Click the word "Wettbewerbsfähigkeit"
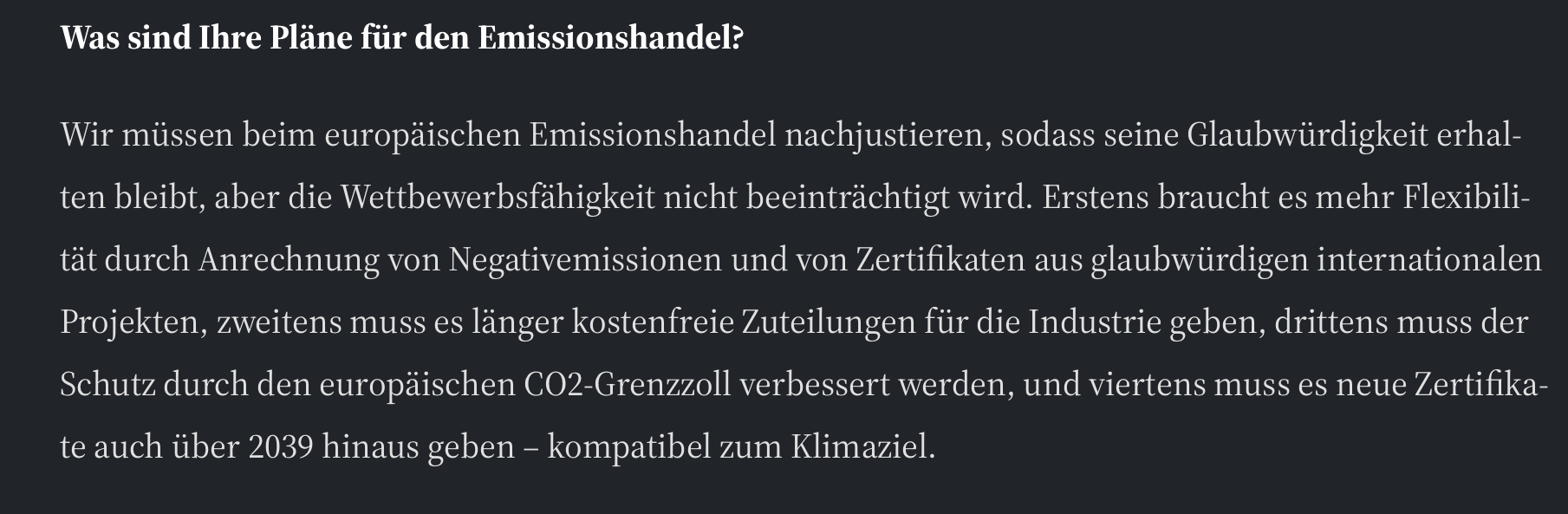The height and width of the screenshot is (514, 1568). [498, 198]
